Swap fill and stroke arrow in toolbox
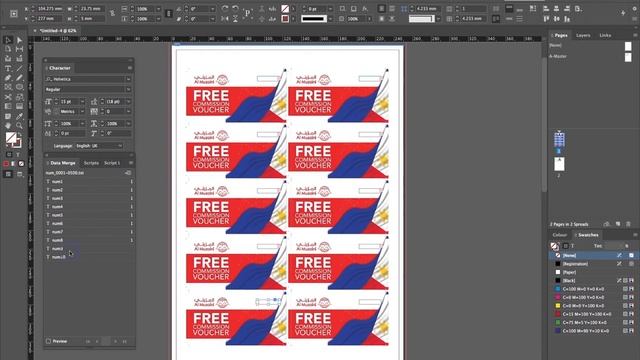The image size is (640, 360). coord(19,135)
